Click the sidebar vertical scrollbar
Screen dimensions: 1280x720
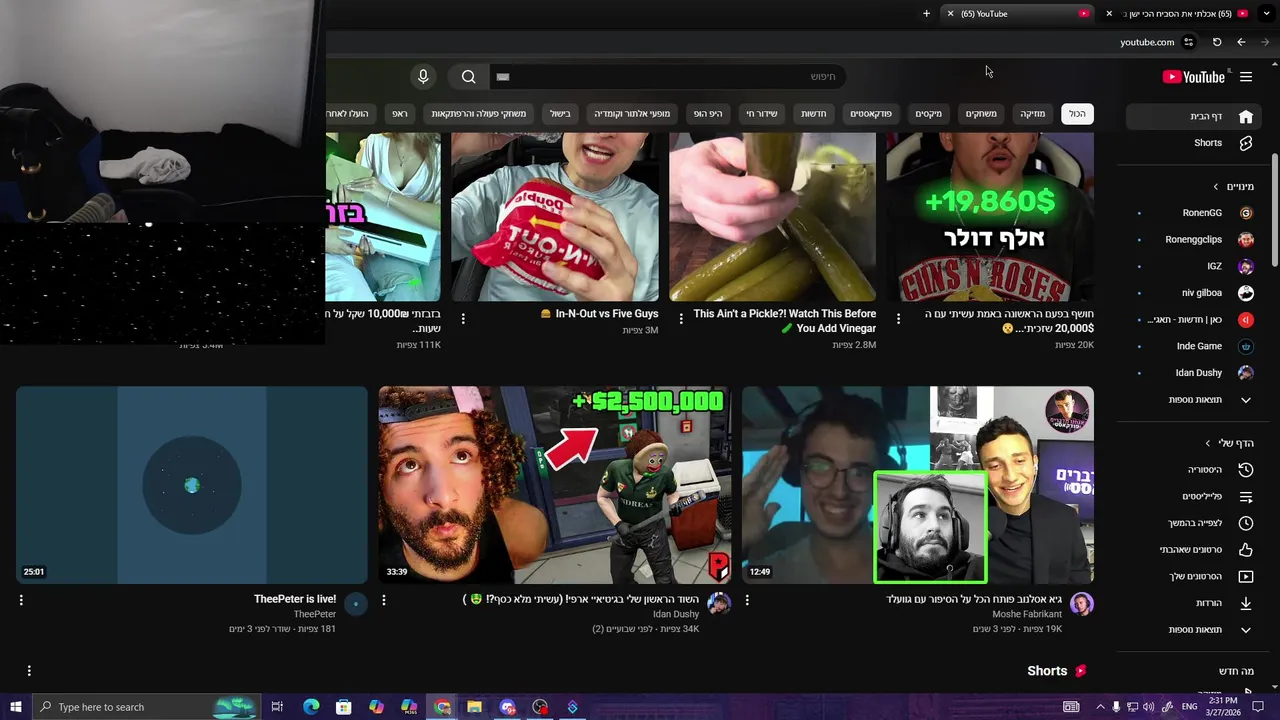[x=1275, y=210]
